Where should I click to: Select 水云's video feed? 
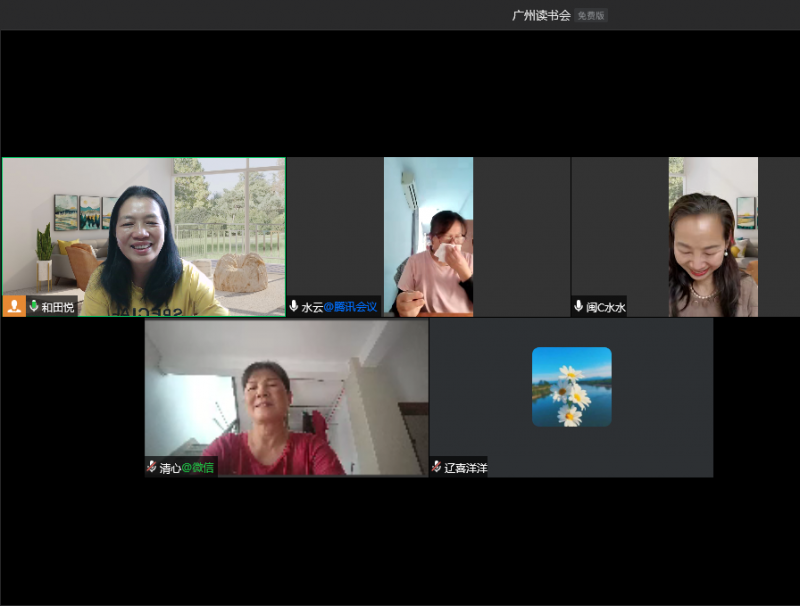point(428,235)
